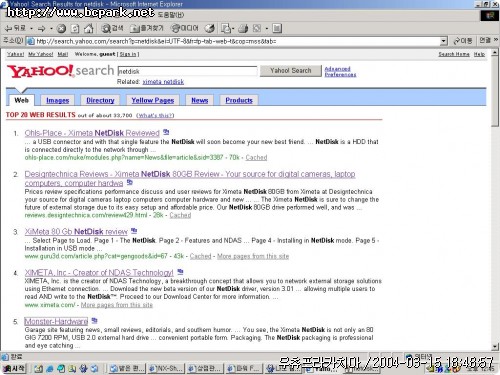Switch to NX-Sh... taskbar window
500x375 pixels.
(x=166, y=368)
